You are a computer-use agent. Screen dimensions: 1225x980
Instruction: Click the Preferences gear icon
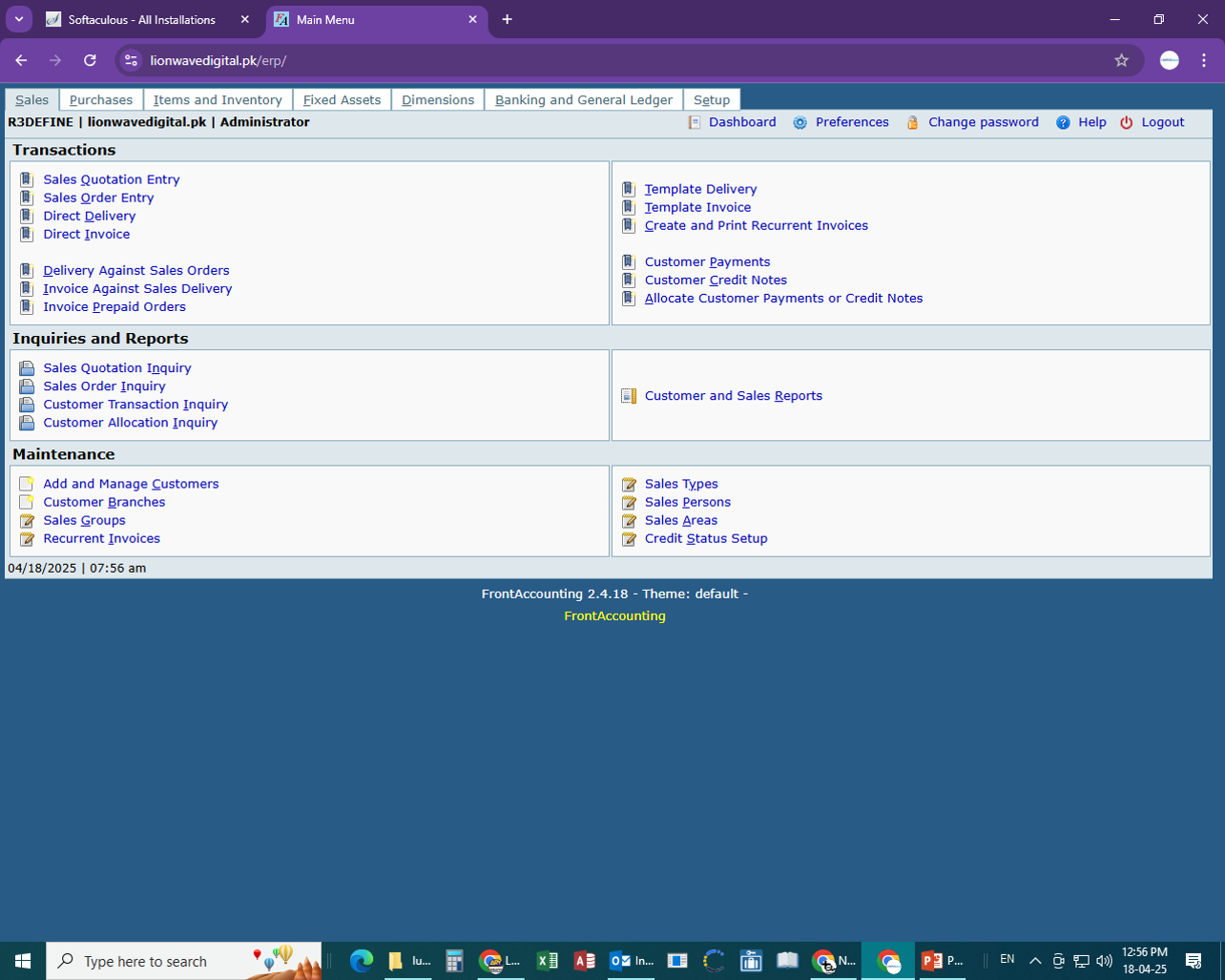799,122
